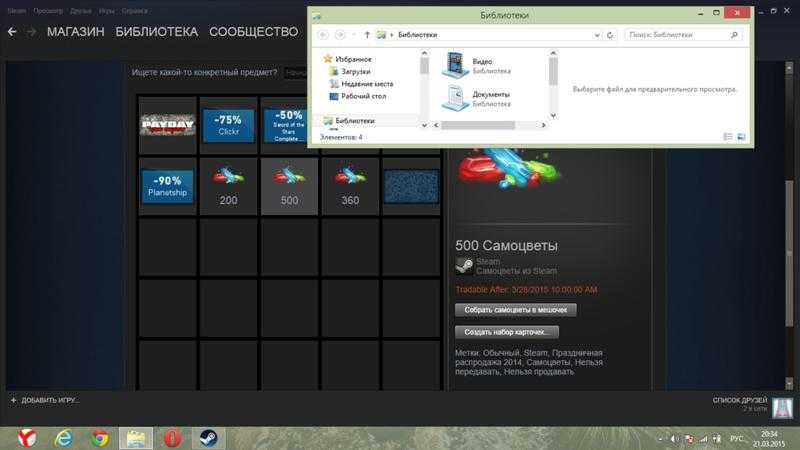Click Steam's right-side vertical scrollbar
This screenshot has width=800, height=450.
point(789,253)
